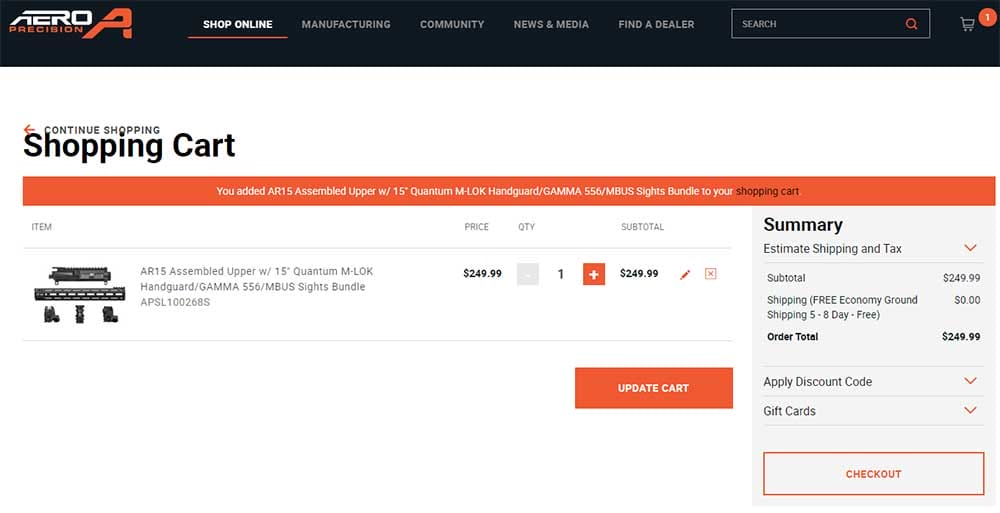This screenshot has width=1000, height=513.
Task: Remove the AR15 item with X icon
Action: (710, 274)
